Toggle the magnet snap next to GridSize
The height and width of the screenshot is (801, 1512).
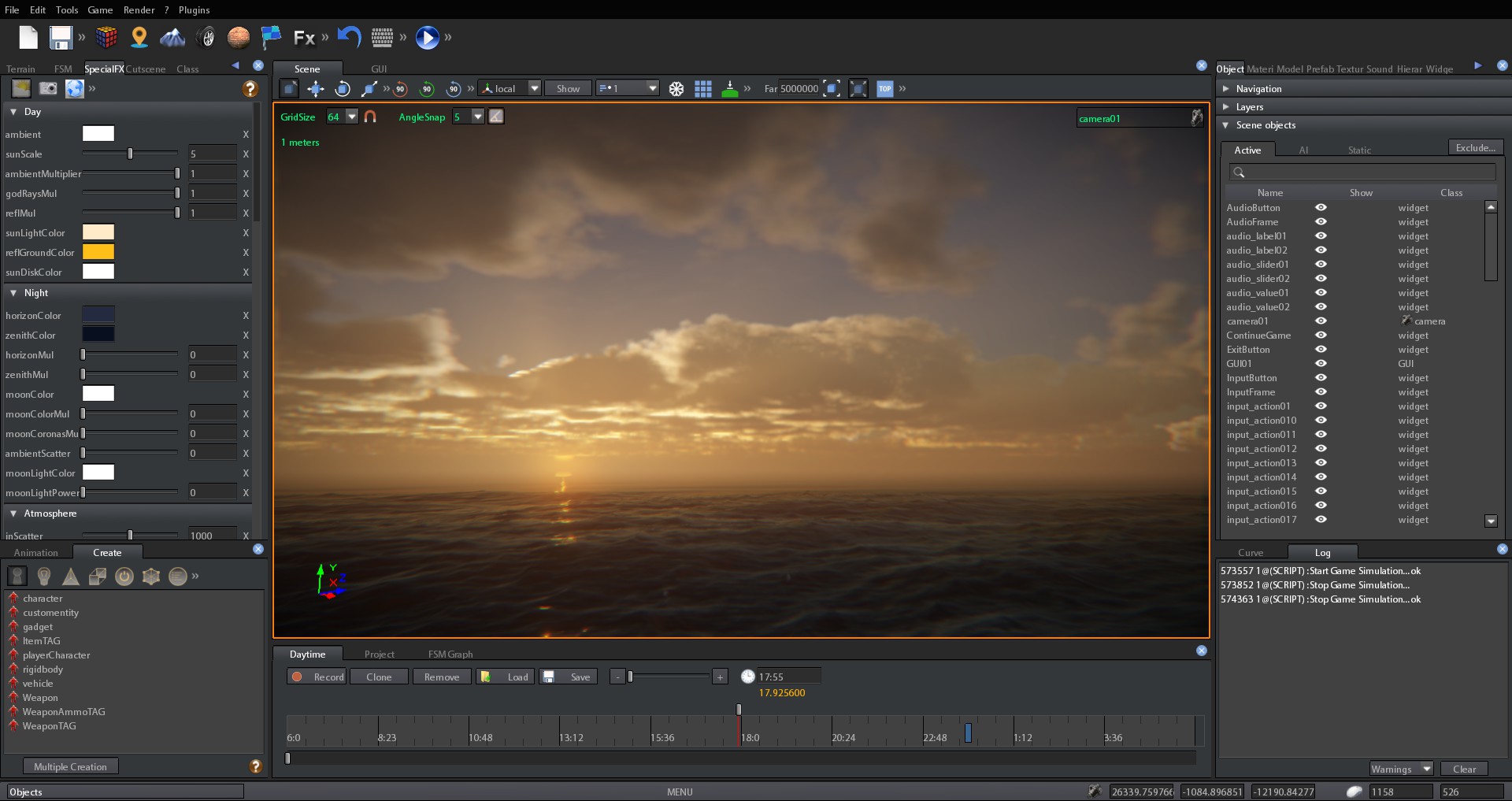(x=370, y=117)
